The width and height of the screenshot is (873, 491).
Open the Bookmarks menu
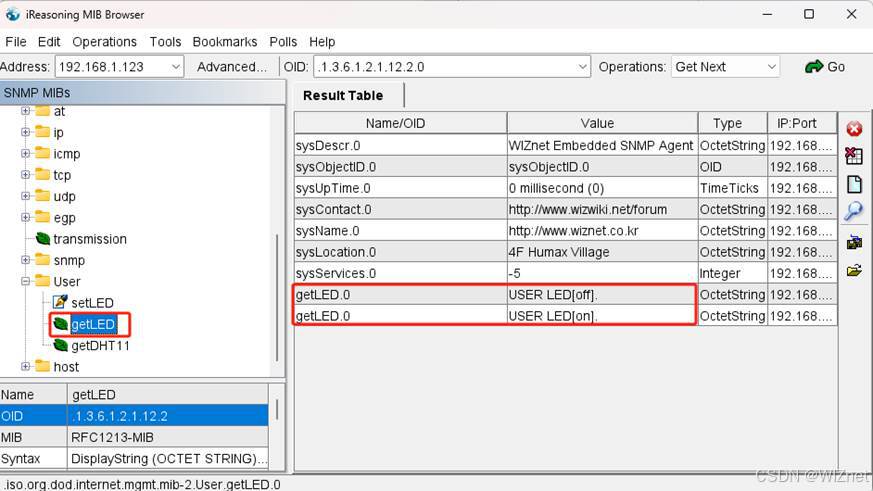point(225,42)
